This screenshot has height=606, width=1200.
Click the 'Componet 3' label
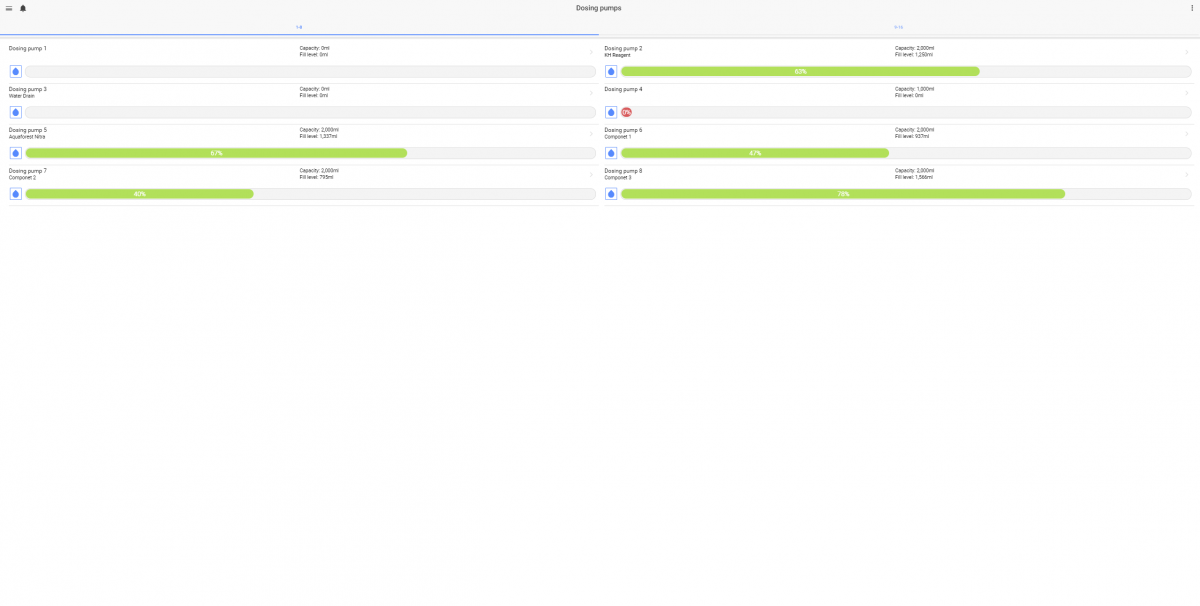(618, 178)
